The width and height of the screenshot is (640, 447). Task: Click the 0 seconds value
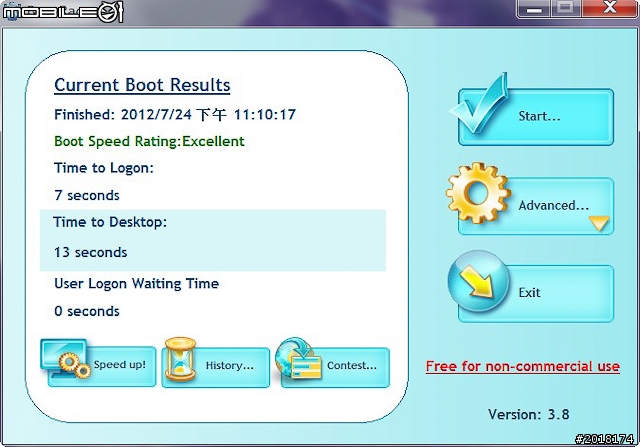(x=87, y=311)
